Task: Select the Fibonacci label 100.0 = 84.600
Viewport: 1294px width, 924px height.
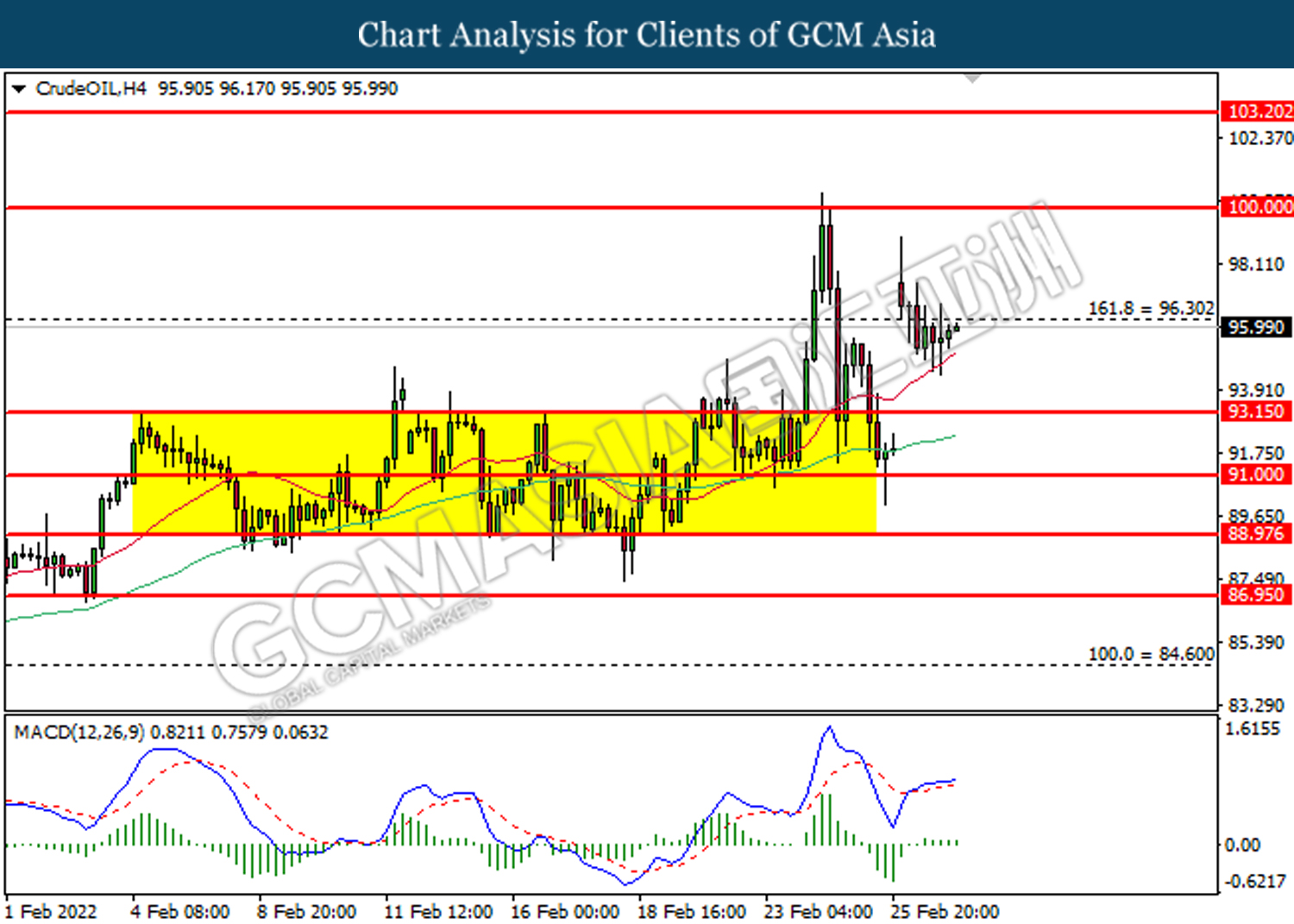Action: pyautogui.click(x=1151, y=655)
